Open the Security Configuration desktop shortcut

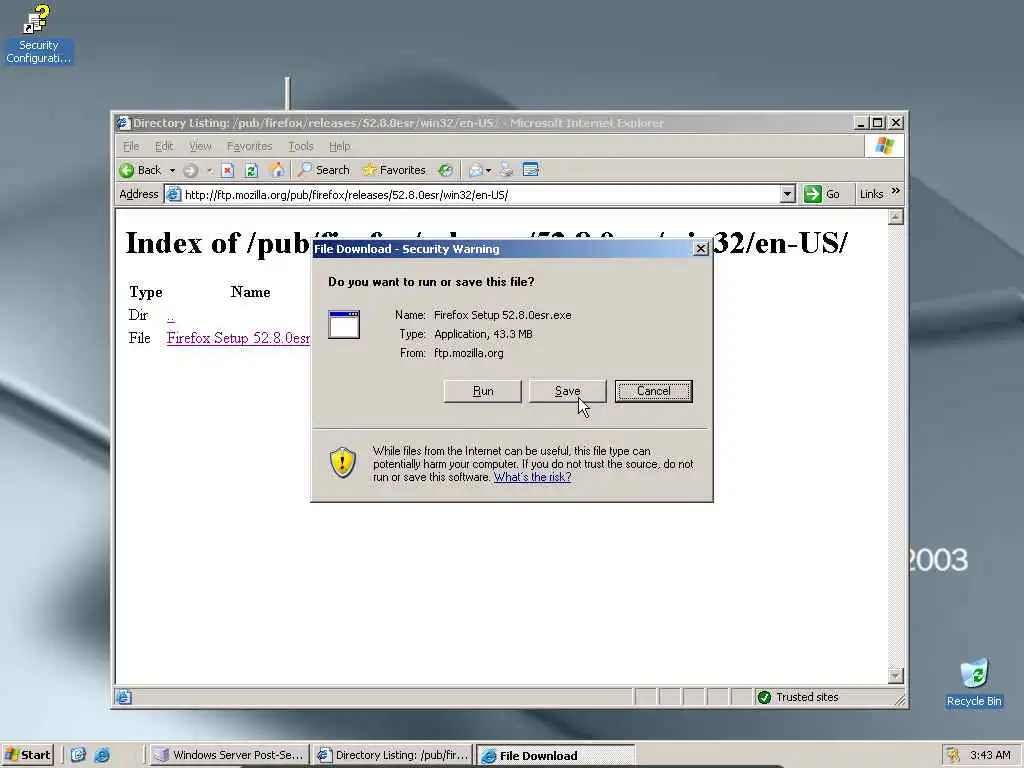pos(38,34)
